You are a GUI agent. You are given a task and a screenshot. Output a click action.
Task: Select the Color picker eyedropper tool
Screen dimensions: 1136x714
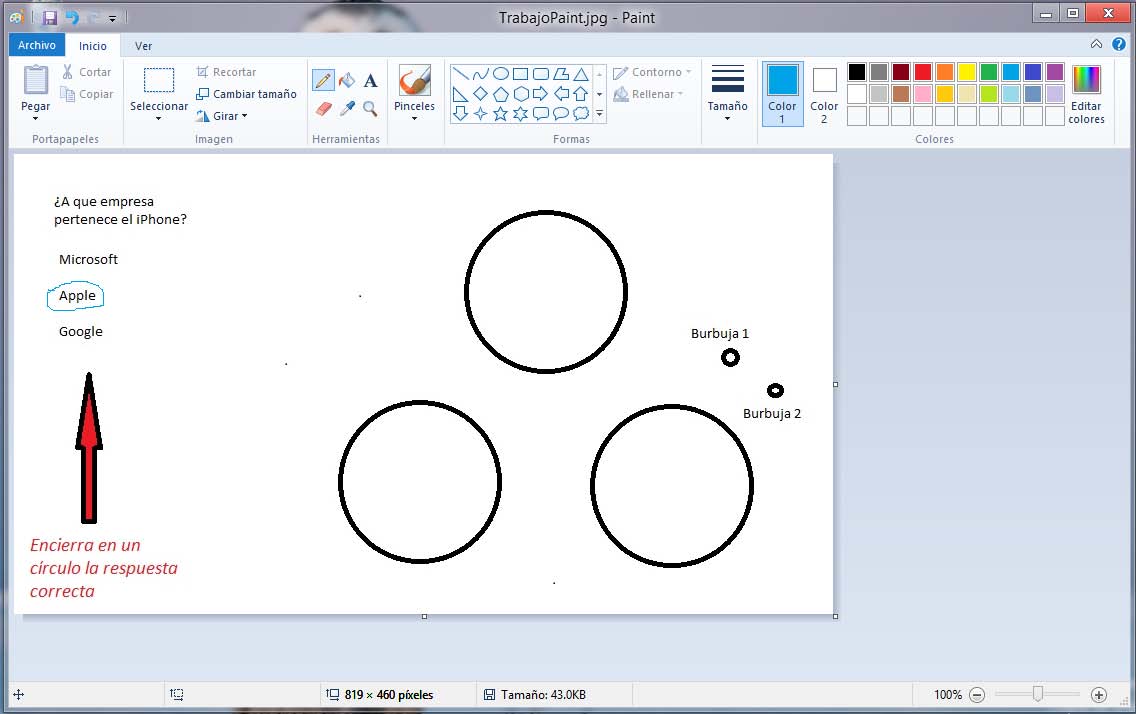pyautogui.click(x=347, y=108)
